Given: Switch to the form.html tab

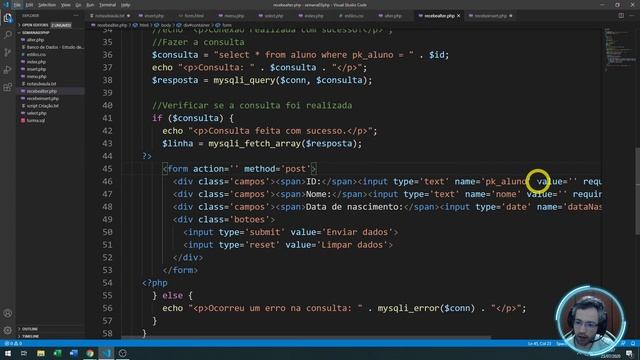Looking at the screenshot, I should tap(193, 16).
